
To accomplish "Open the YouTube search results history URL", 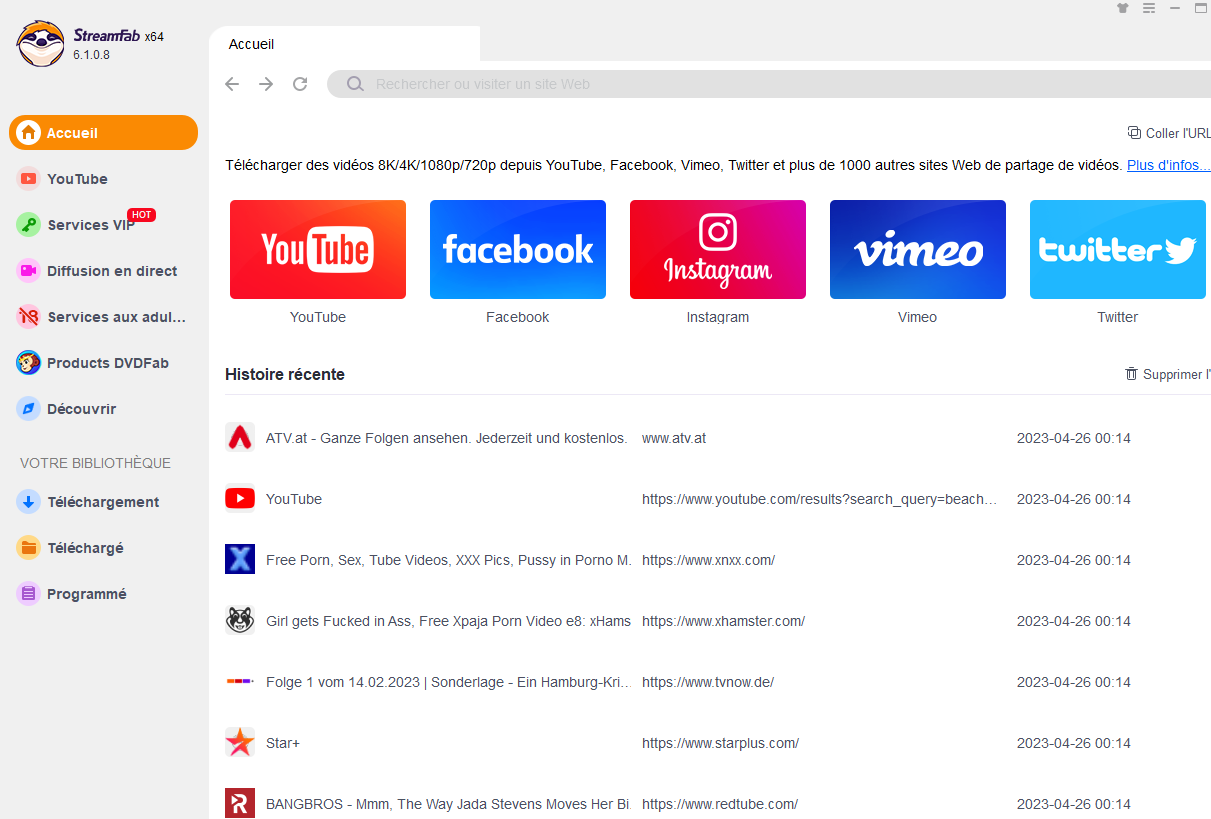I will 820,499.
